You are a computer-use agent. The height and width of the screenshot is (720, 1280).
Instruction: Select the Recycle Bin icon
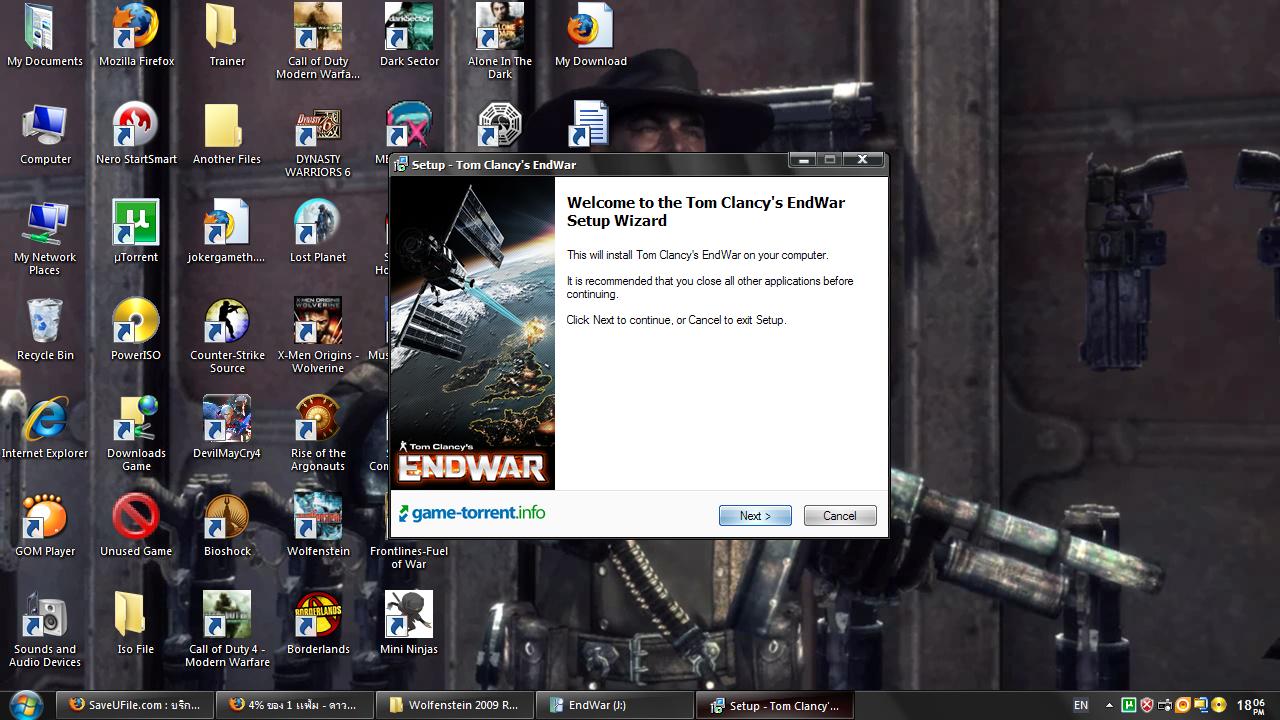click(45, 330)
